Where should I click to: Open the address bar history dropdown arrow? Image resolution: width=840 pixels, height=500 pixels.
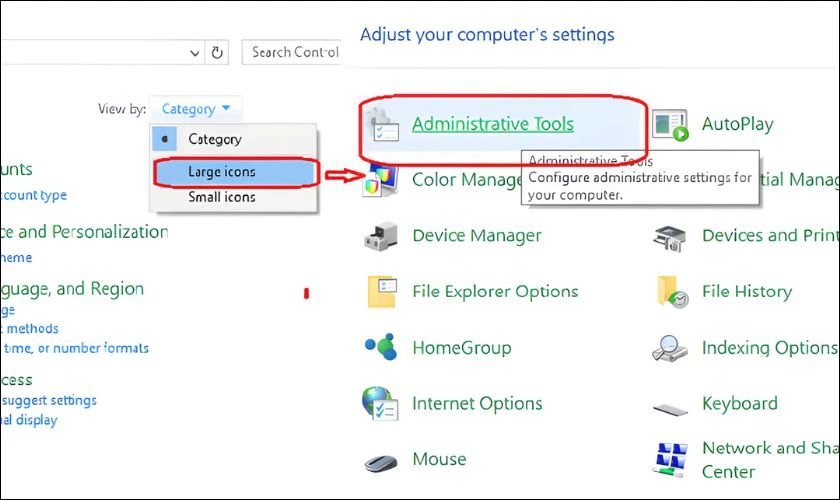pyautogui.click(x=194, y=52)
